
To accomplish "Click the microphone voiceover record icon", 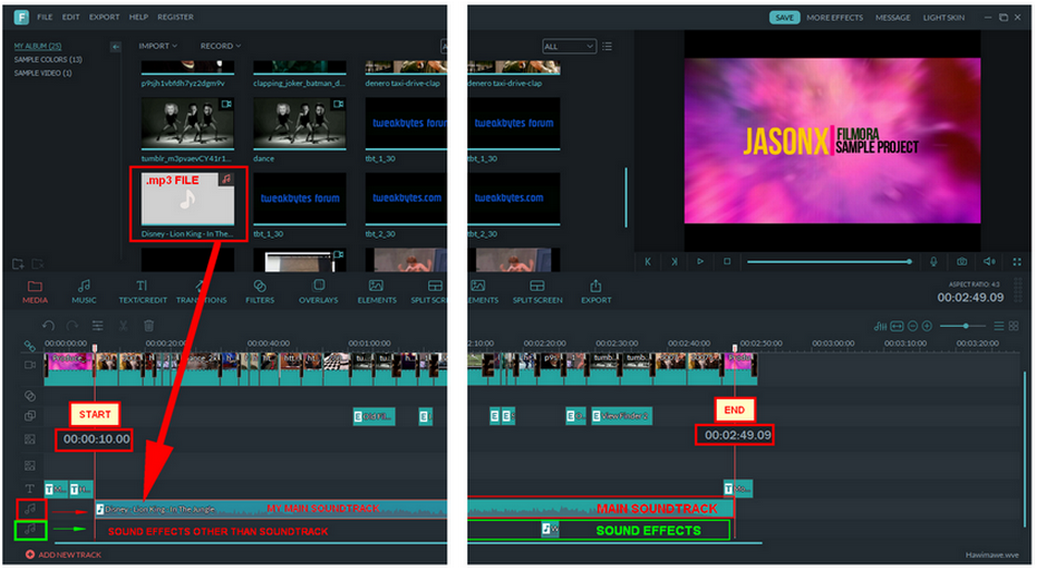I will (933, 262).
